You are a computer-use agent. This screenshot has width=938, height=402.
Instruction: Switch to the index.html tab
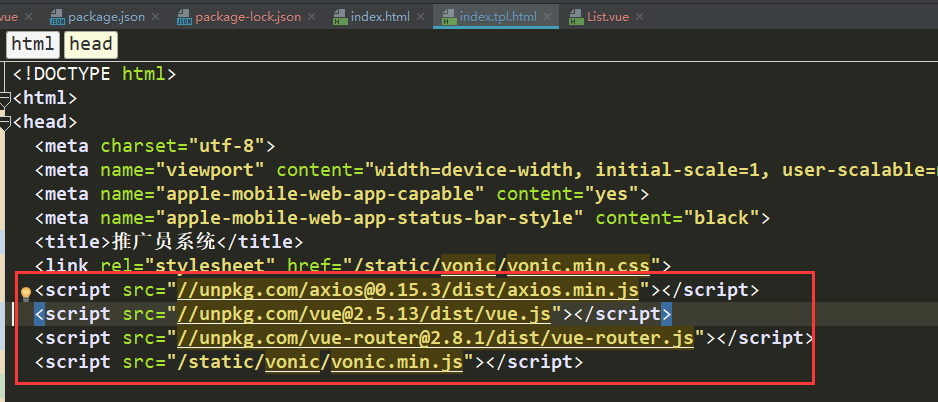click(380, 17)
